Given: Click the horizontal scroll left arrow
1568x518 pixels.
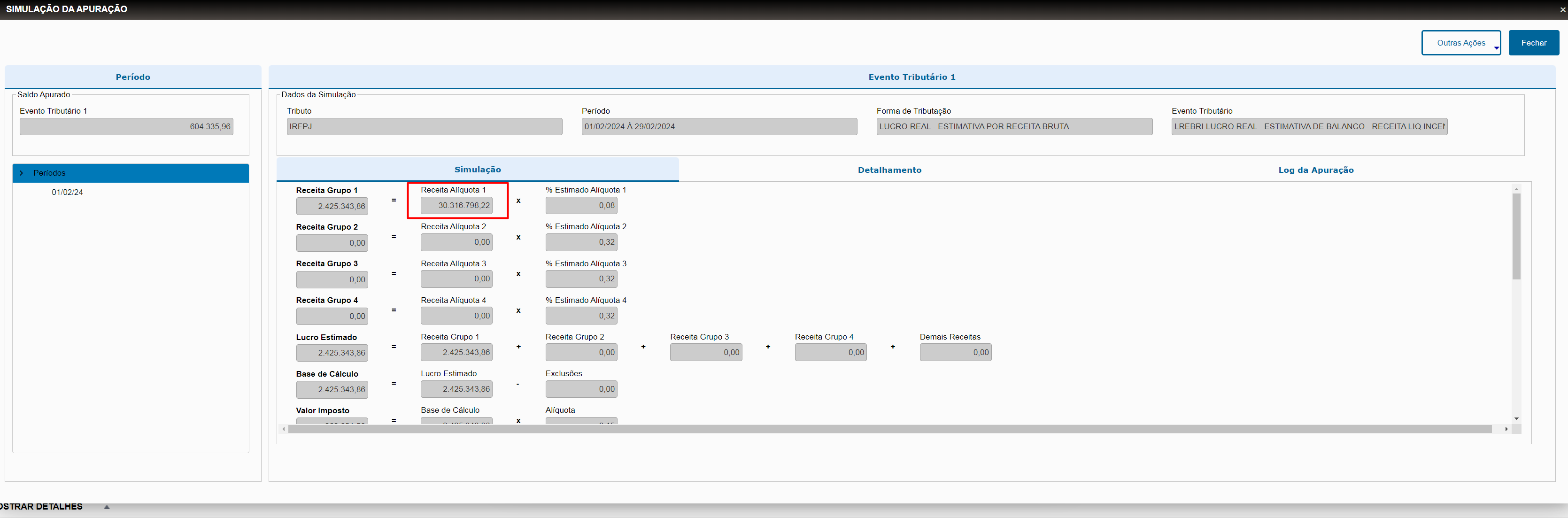Looking at the screenshot, I should point(284,429).
